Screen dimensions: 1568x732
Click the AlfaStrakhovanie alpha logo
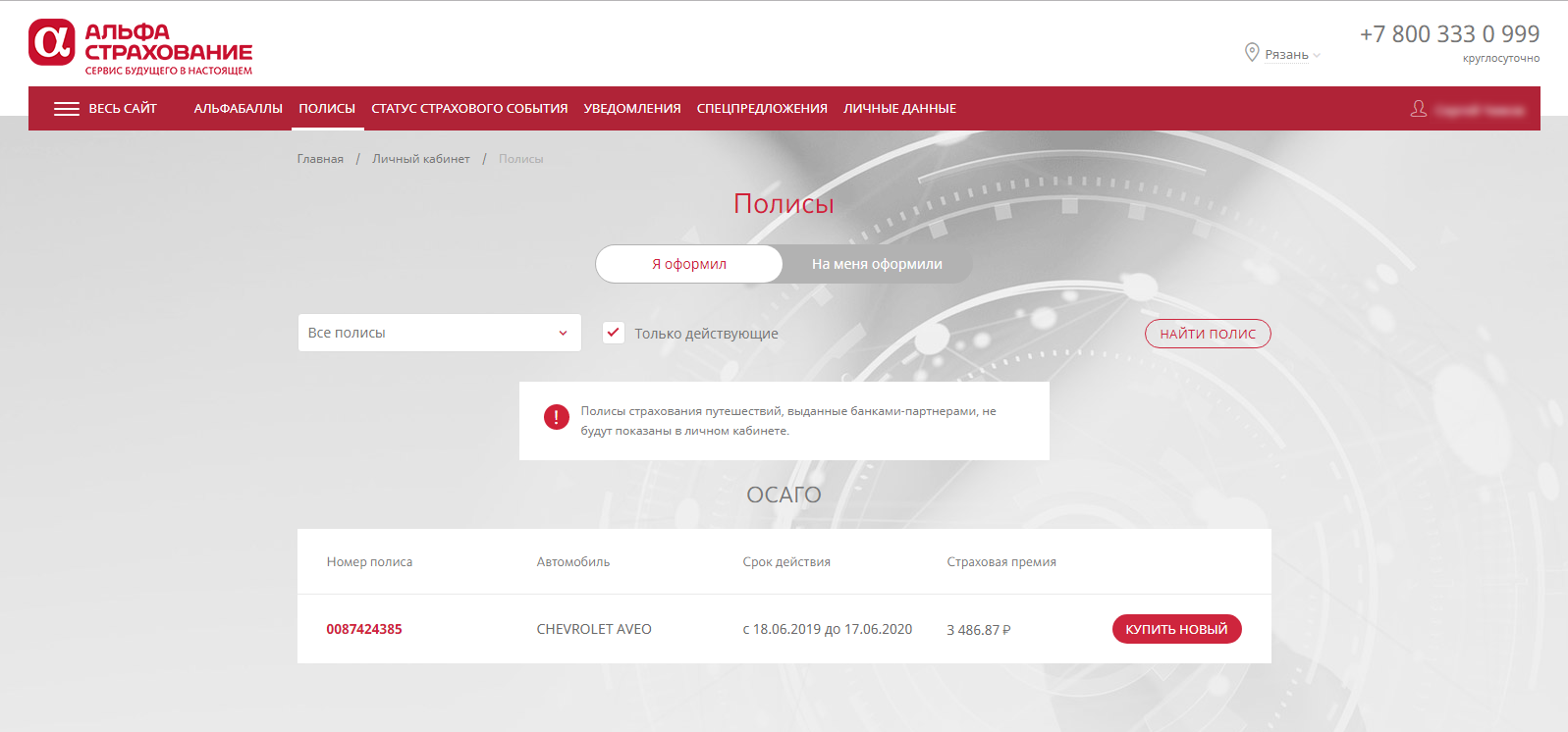coord(52,42)
